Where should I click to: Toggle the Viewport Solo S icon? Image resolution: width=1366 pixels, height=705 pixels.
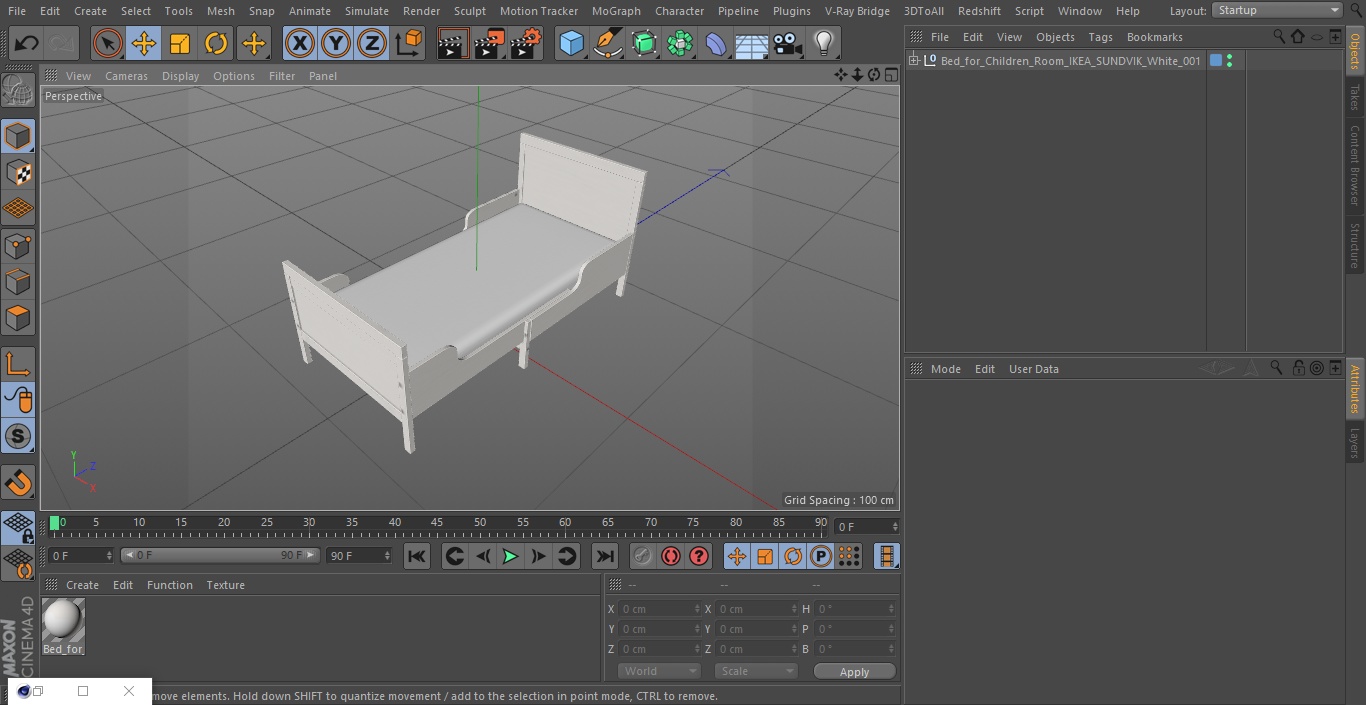click(18, 436)
